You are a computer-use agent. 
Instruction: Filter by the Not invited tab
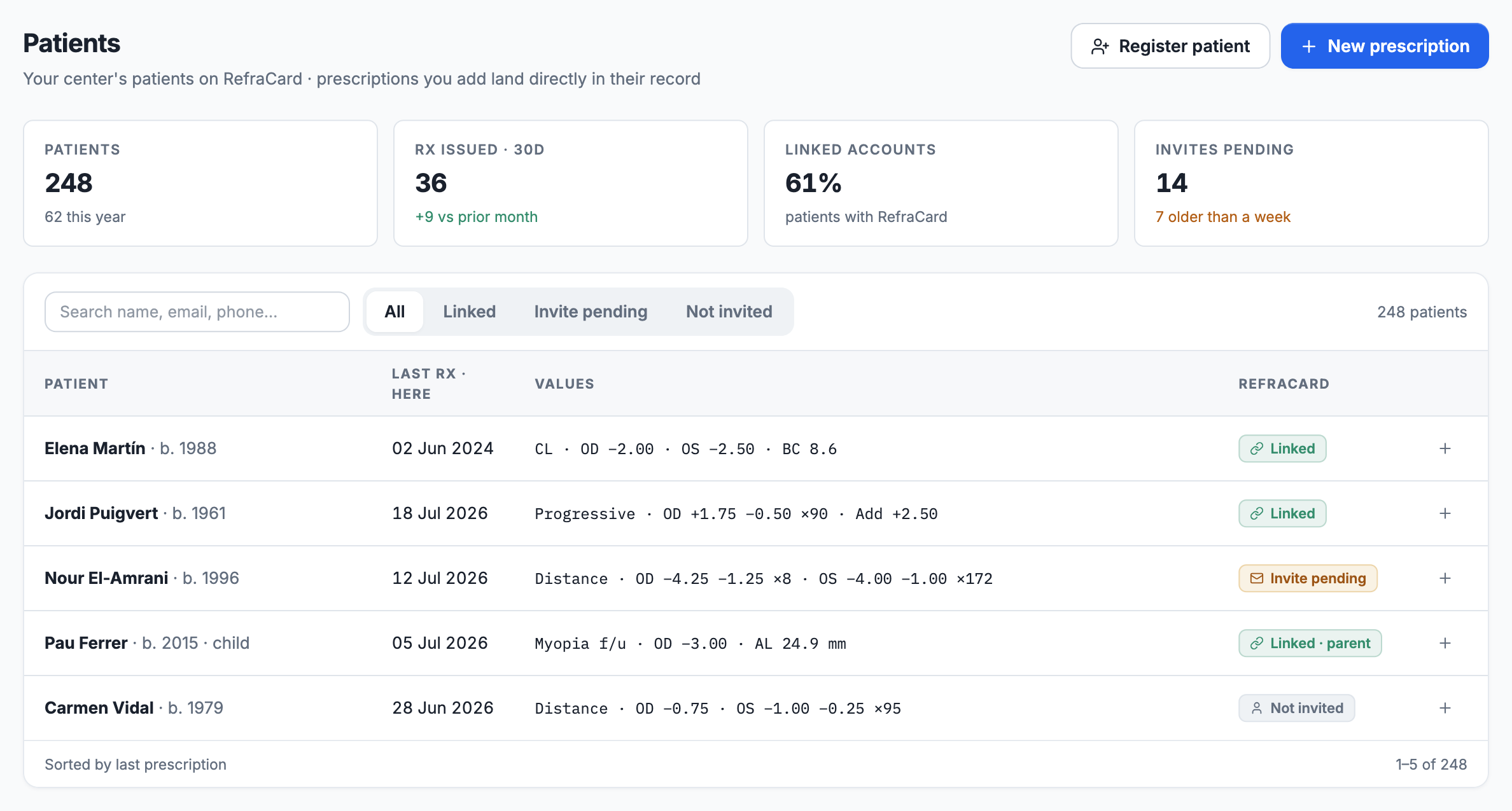coord(729,312)
